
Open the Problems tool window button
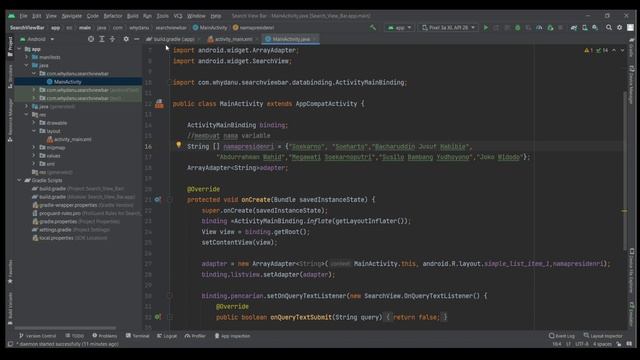pos(104,336)
